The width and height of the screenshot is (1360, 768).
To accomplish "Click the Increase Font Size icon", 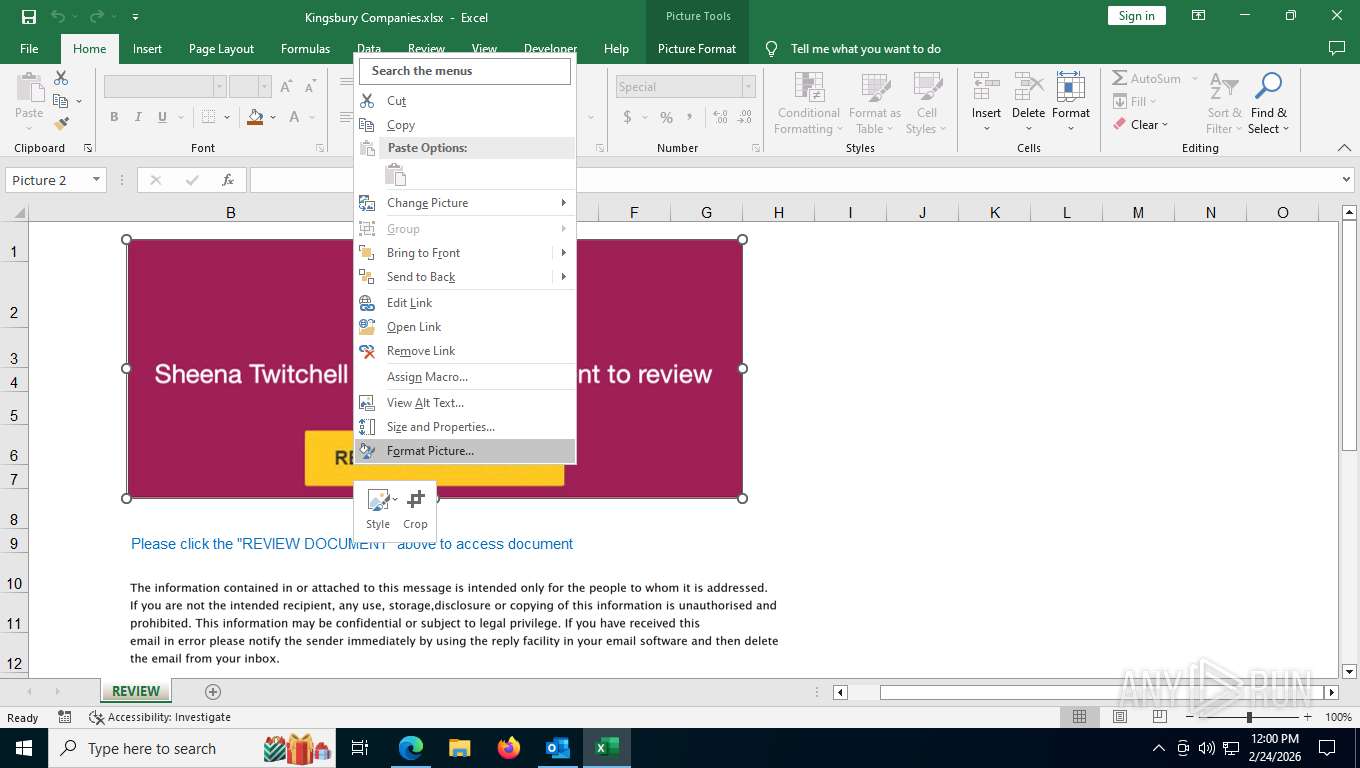I will 286,87.
